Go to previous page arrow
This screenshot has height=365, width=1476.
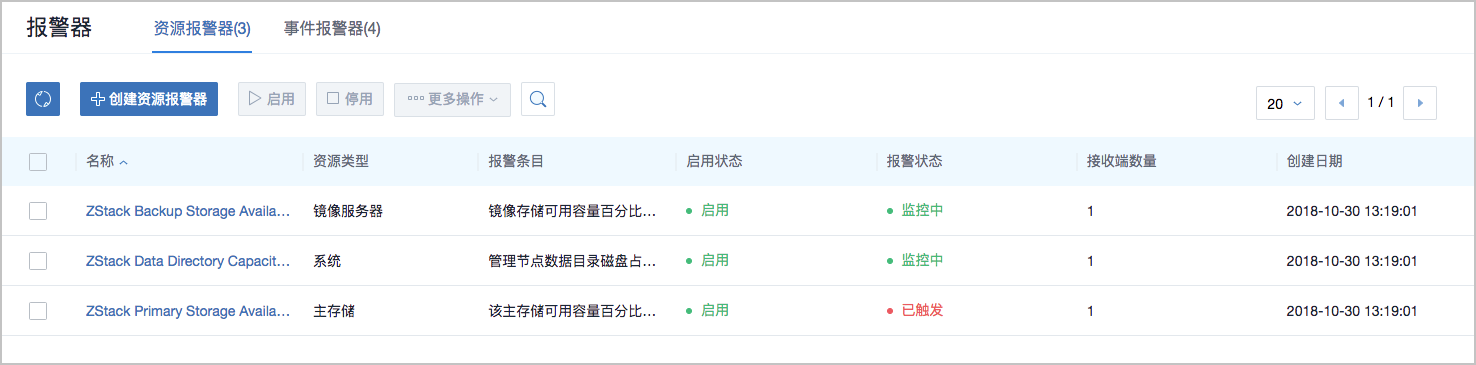tap(1342, 103)
